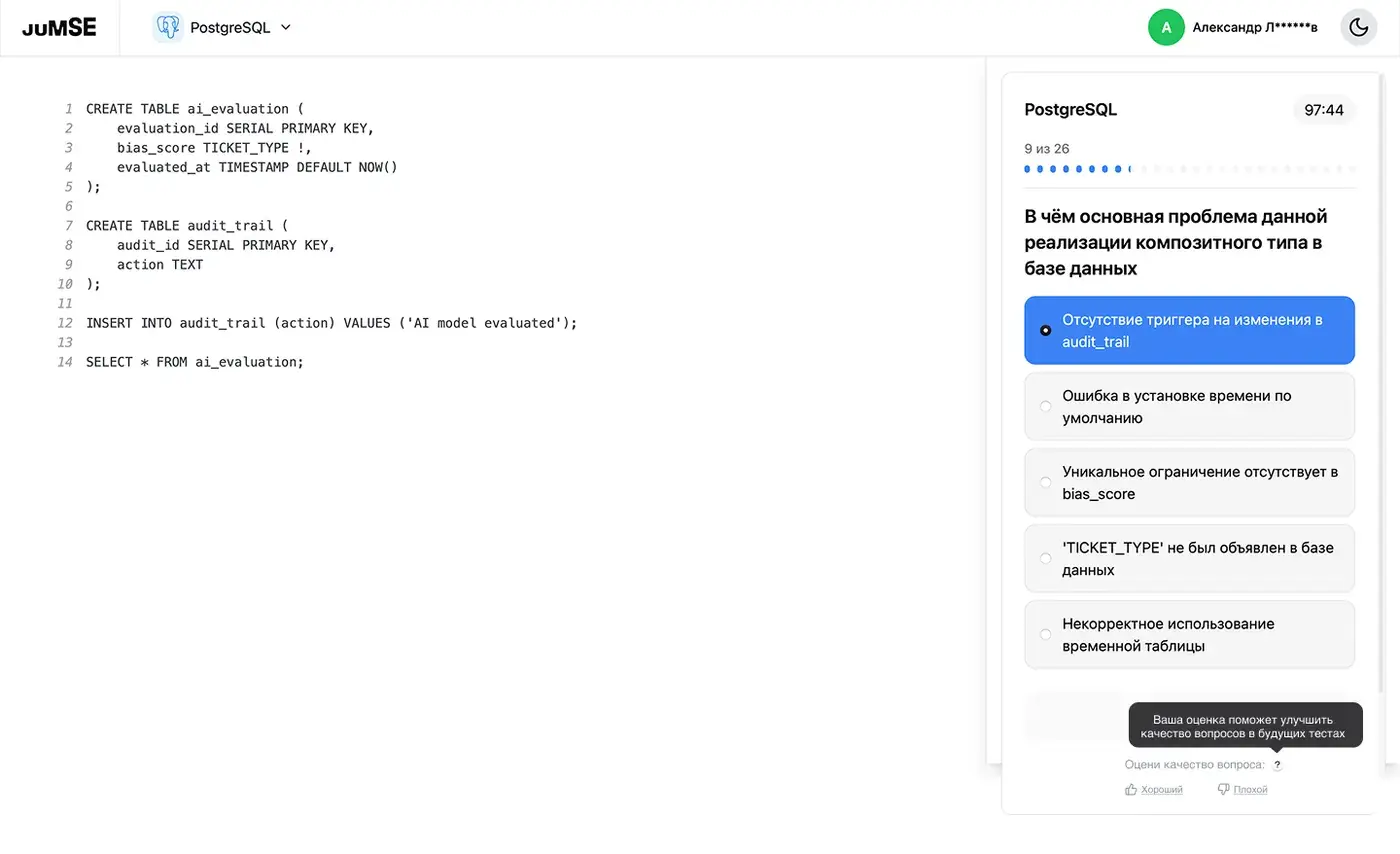Click the JuMSE logo
The image size is (1400, 854).
[x=60, y=27]
